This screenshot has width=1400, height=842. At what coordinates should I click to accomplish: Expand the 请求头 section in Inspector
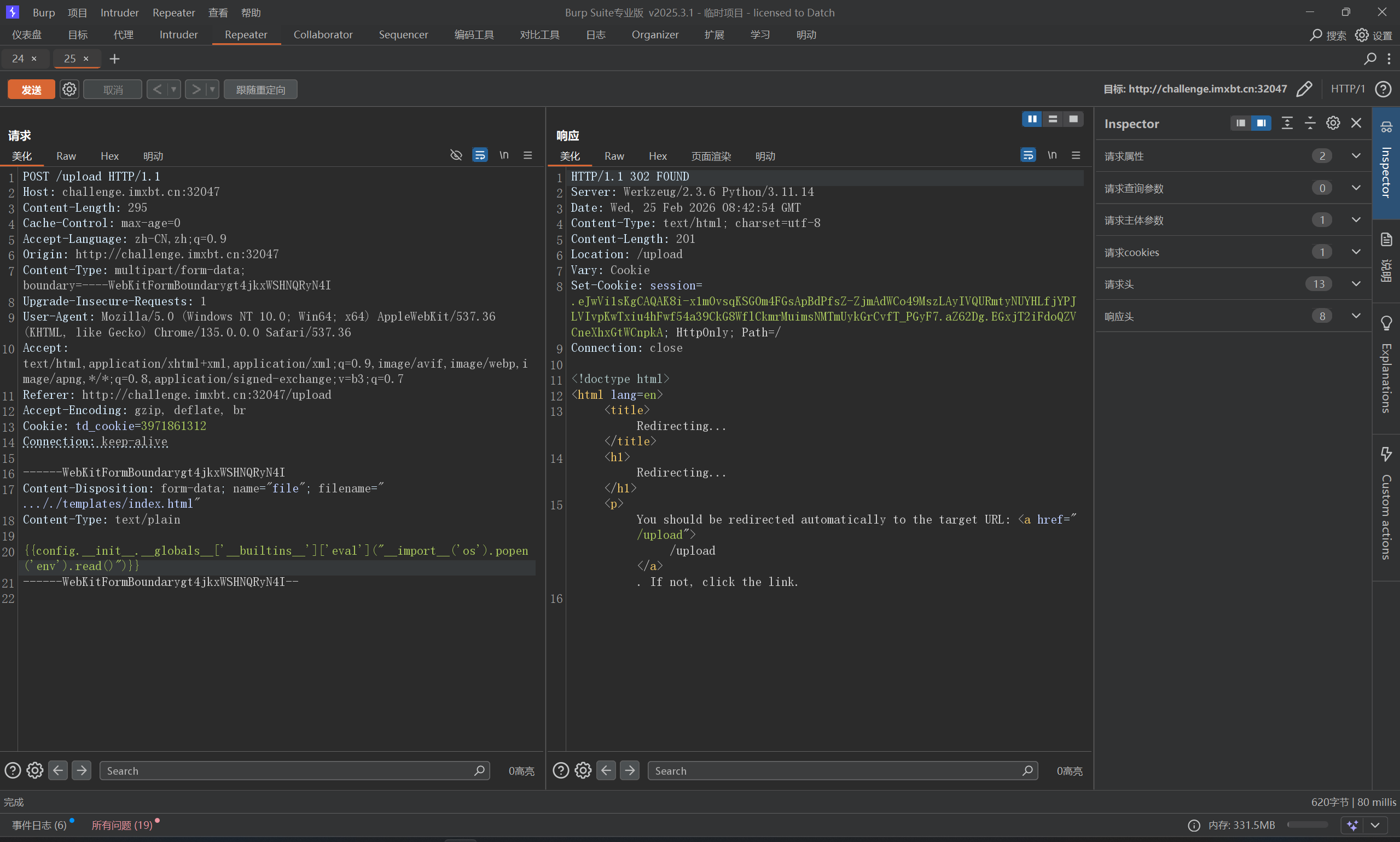pos(1356,284)
